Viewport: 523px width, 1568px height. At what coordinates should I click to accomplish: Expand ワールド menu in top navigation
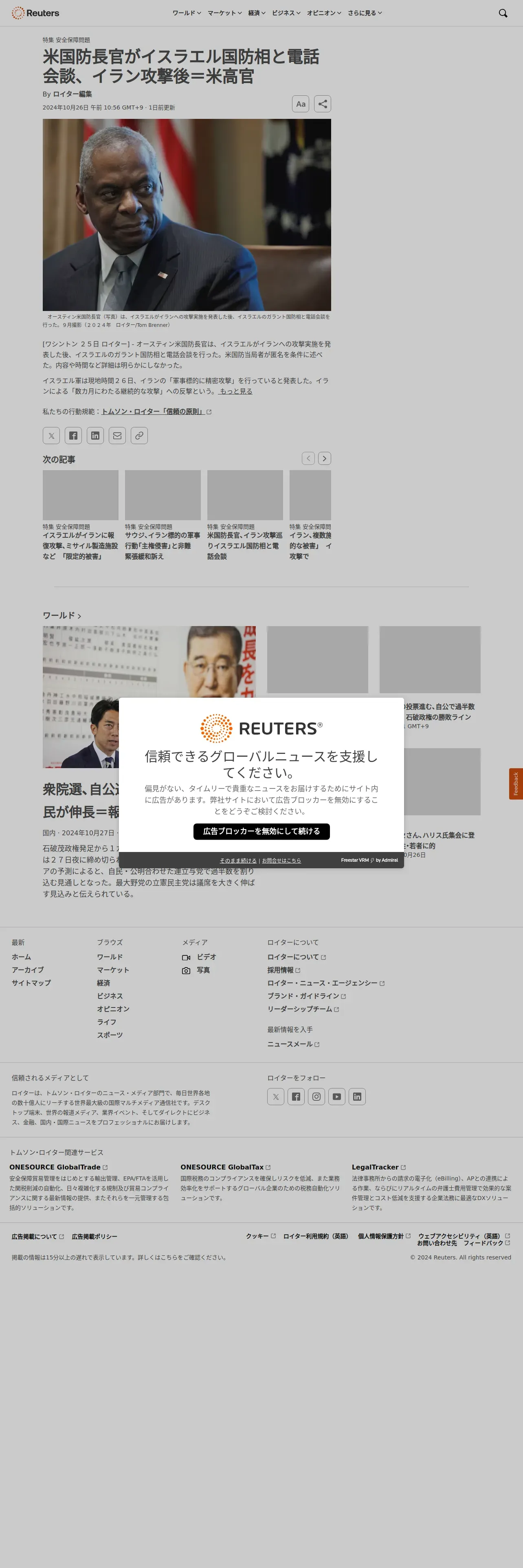click(x=186, y=13)
